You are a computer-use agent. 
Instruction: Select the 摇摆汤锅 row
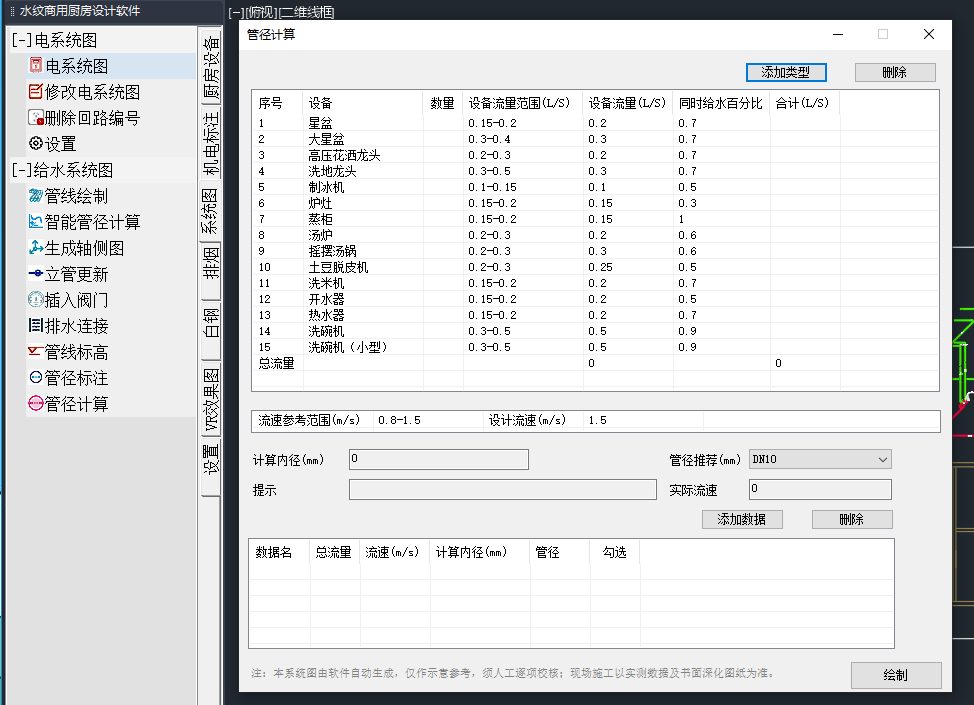pyautogui.click(x=594, y=251)
